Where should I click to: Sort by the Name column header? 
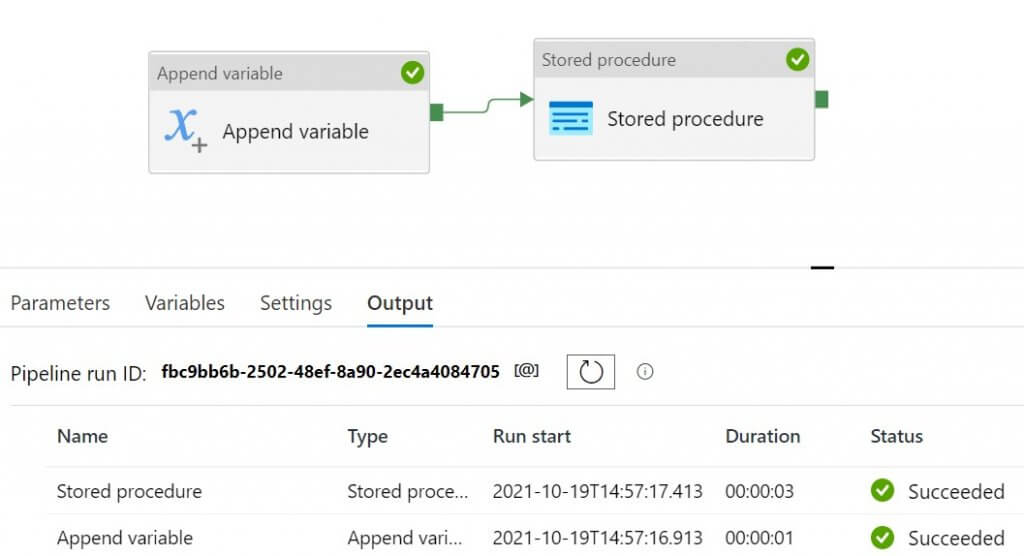[82, 436]
